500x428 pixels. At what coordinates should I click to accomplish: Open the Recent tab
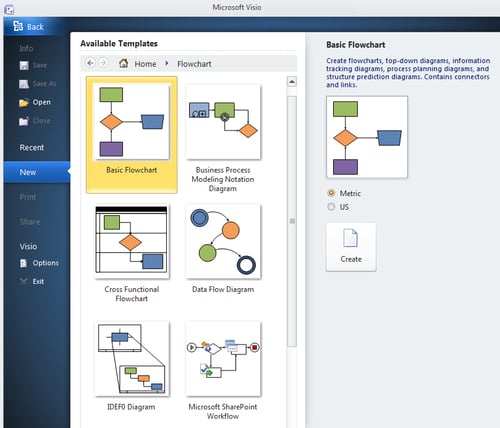pos(32,148)
